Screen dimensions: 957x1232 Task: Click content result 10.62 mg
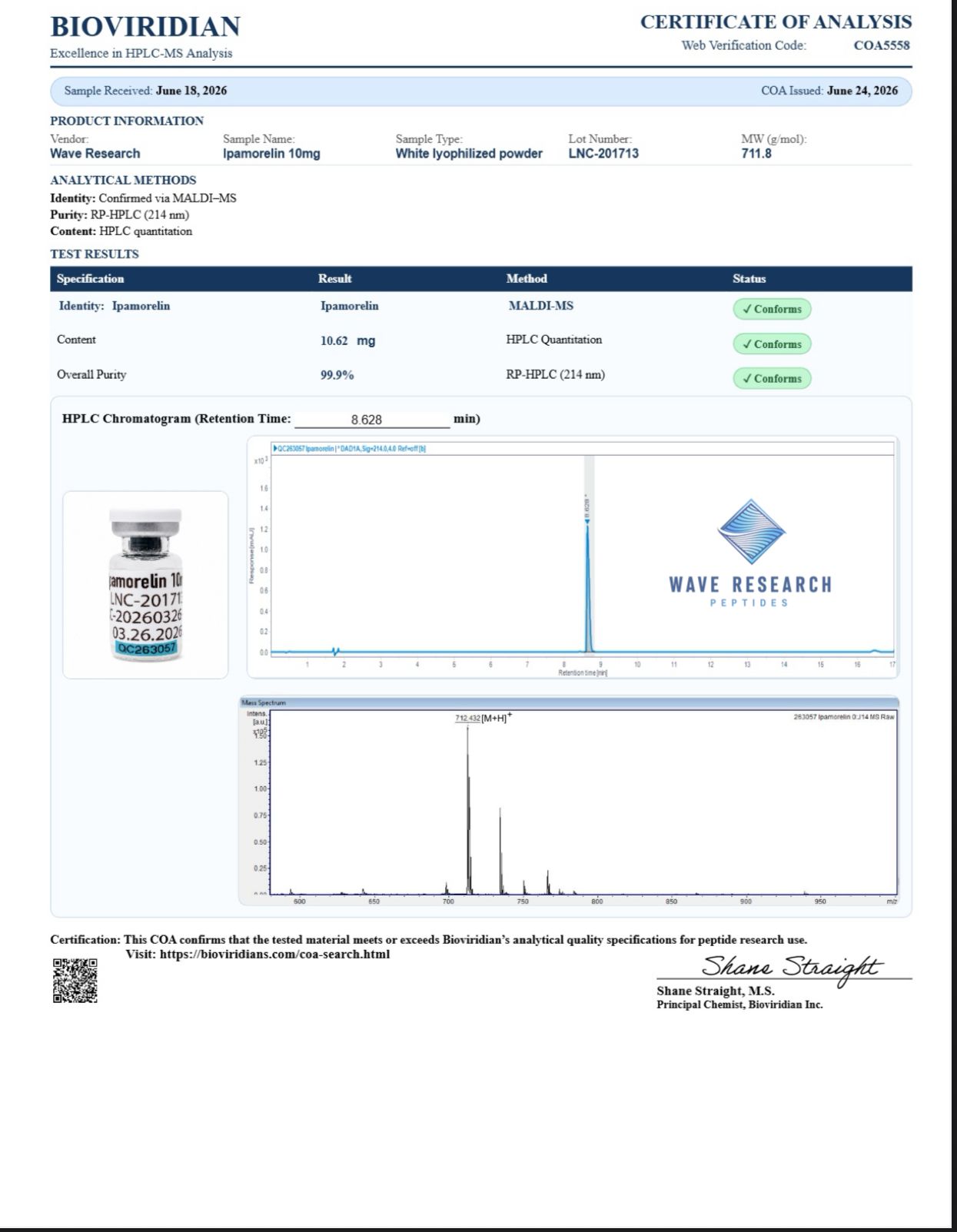[348, 340]
